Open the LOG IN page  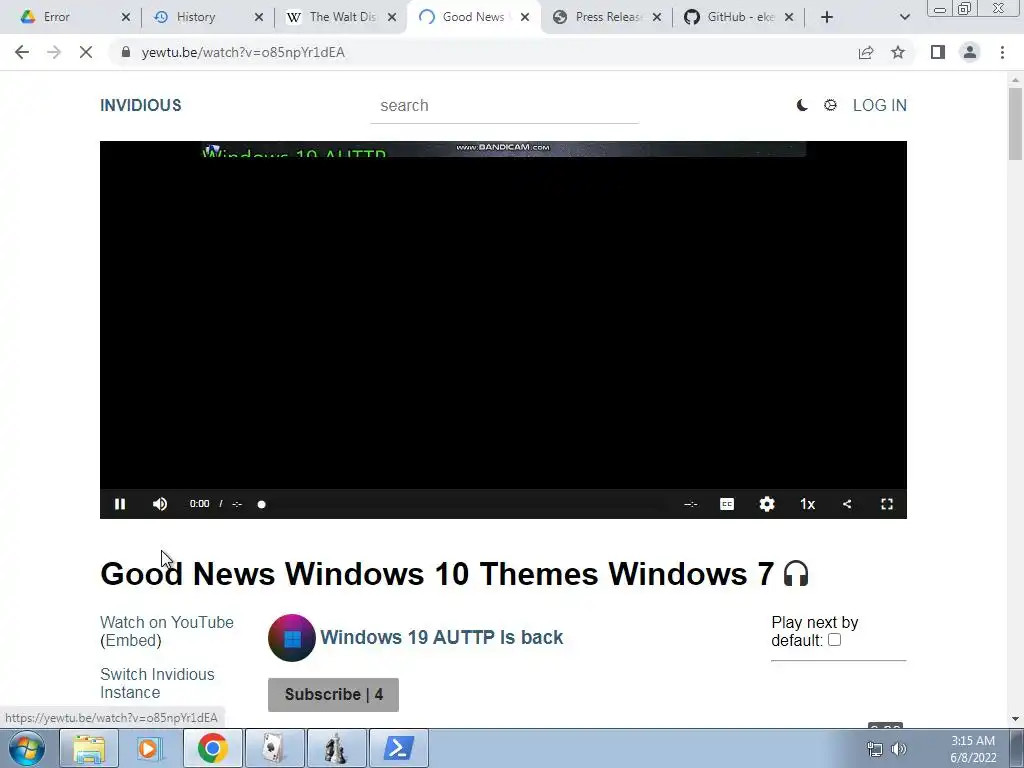point(880,105)
